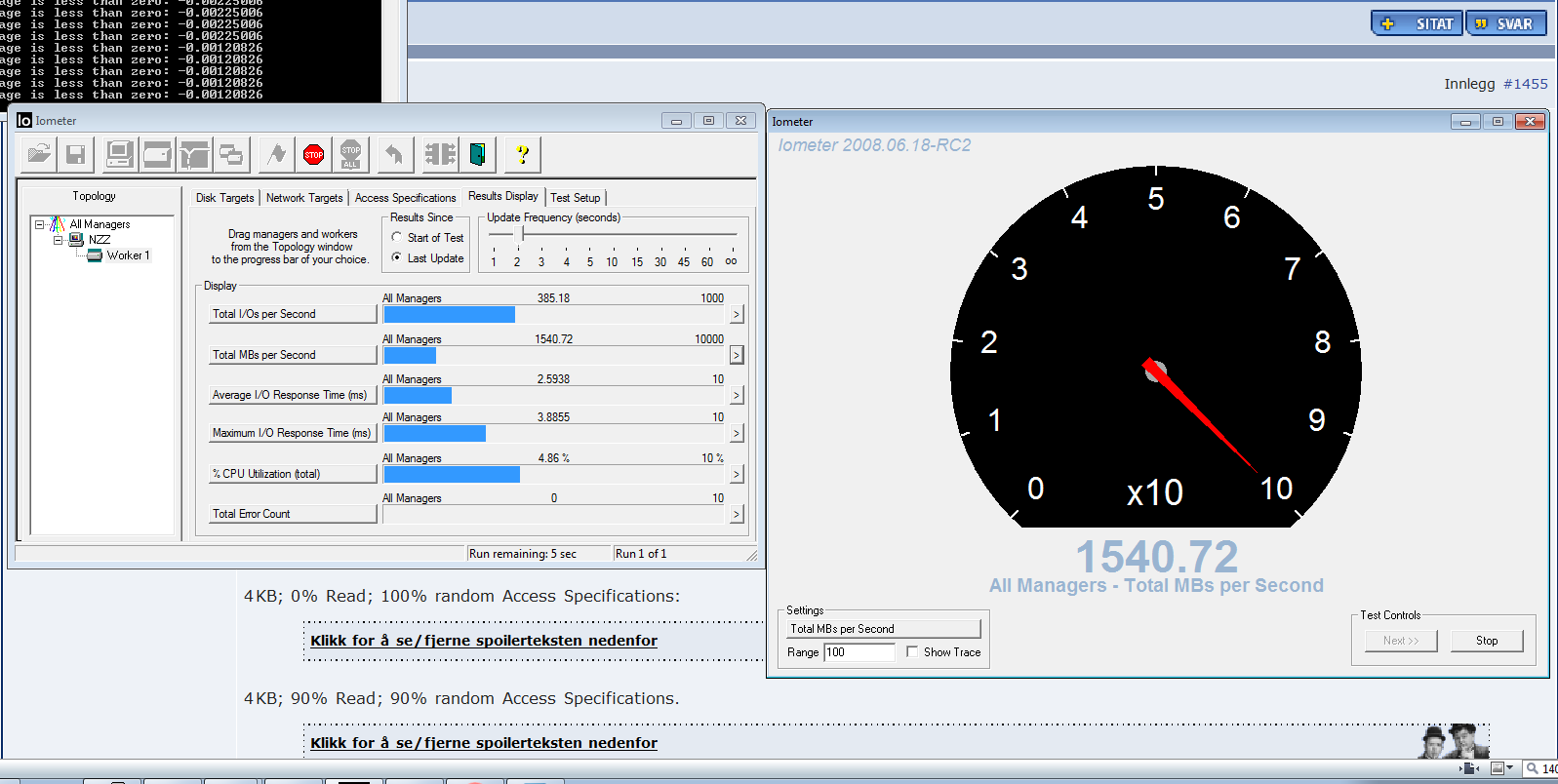Click the green flag Start tests icon

click(x=277, y=154)
